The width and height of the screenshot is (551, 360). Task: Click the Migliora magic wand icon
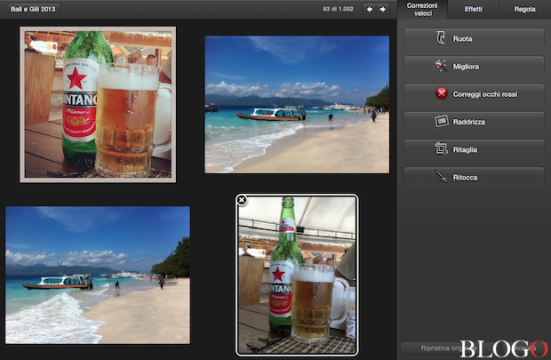[x=441, y=66]
